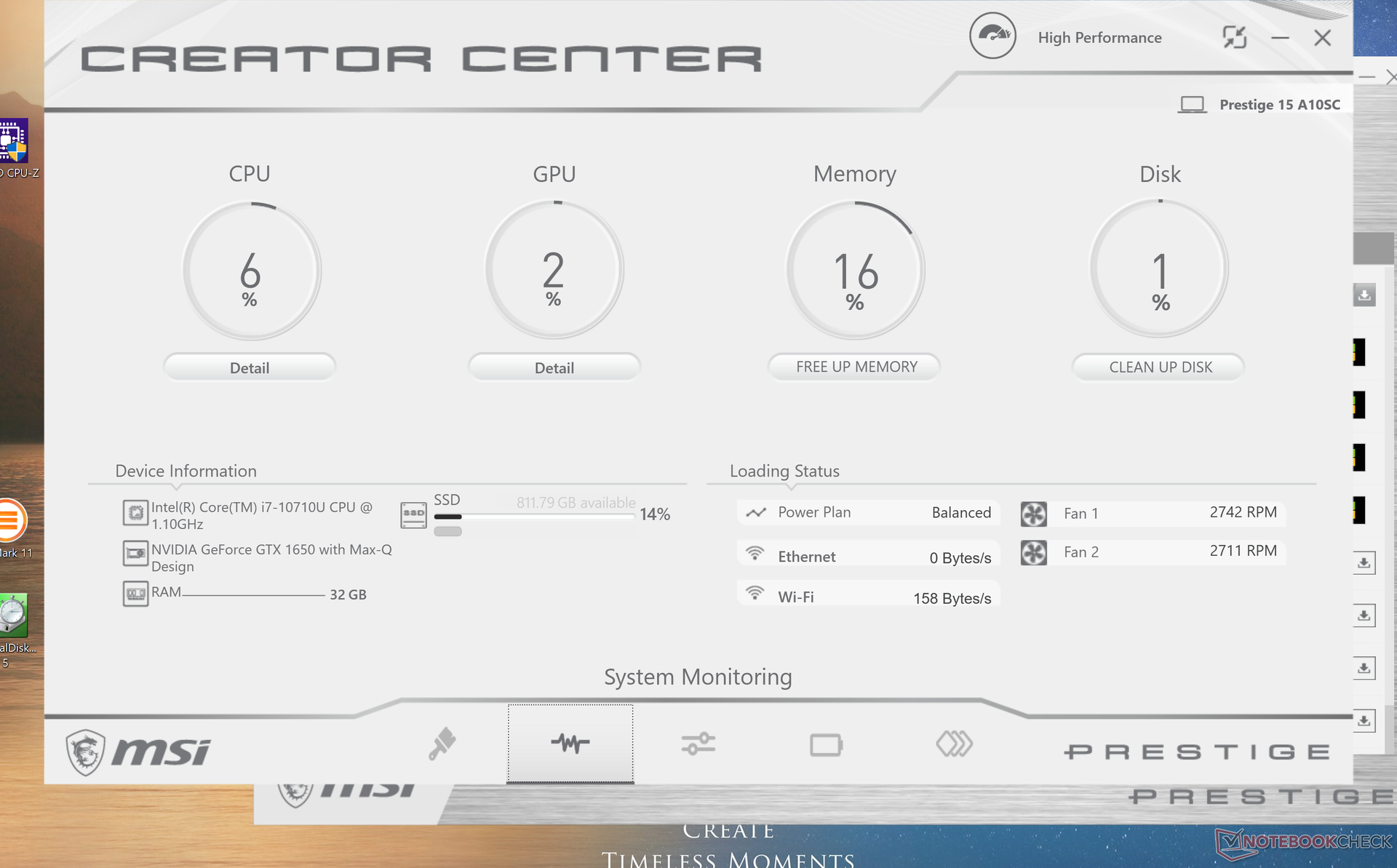Open the paintbrush optimization tab icon

pos(442,744)
